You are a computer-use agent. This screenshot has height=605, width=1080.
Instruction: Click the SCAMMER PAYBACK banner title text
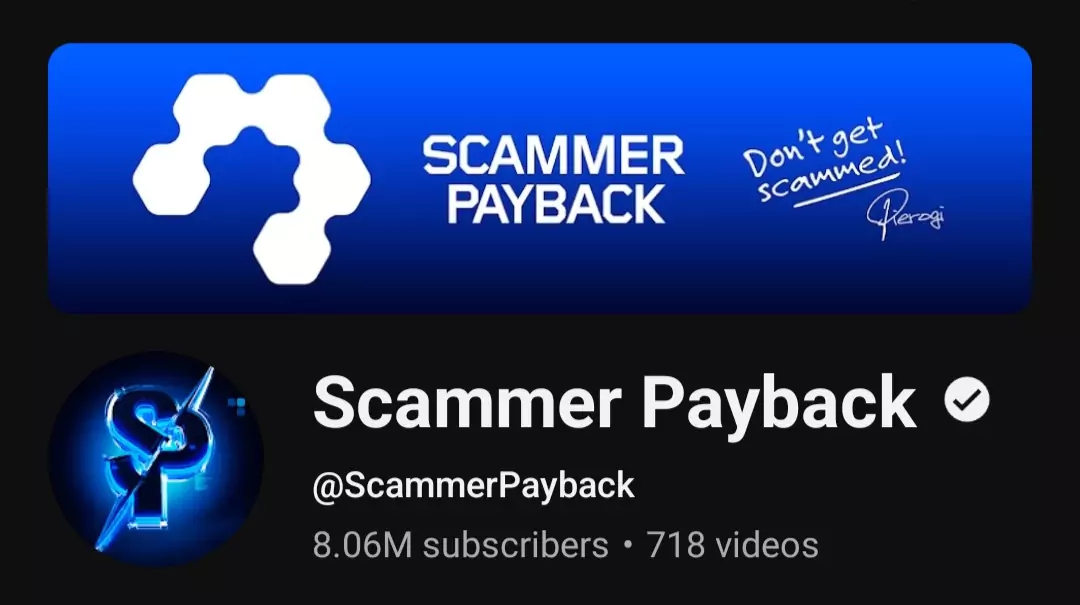pos(554,180)
